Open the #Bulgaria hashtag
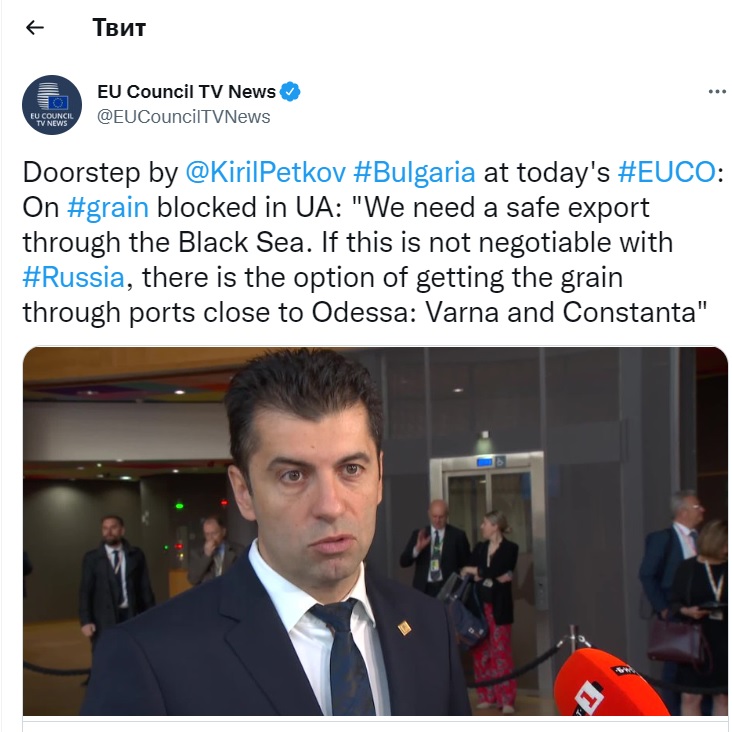This screenshot has width=732, height=732. [x=414, y=172]
